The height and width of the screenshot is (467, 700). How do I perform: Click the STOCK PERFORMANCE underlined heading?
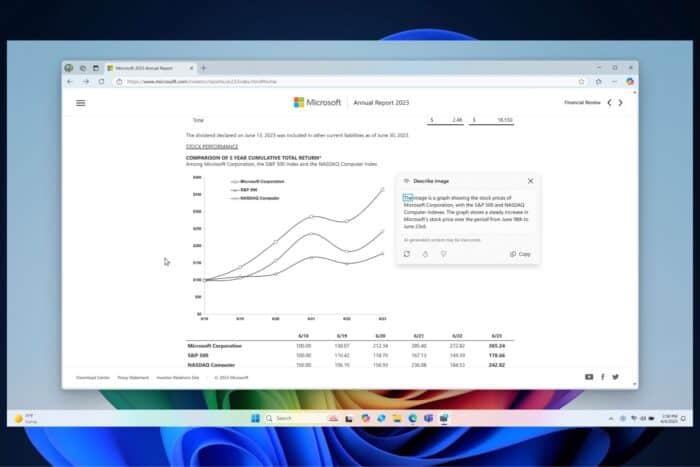coord(212,146)
